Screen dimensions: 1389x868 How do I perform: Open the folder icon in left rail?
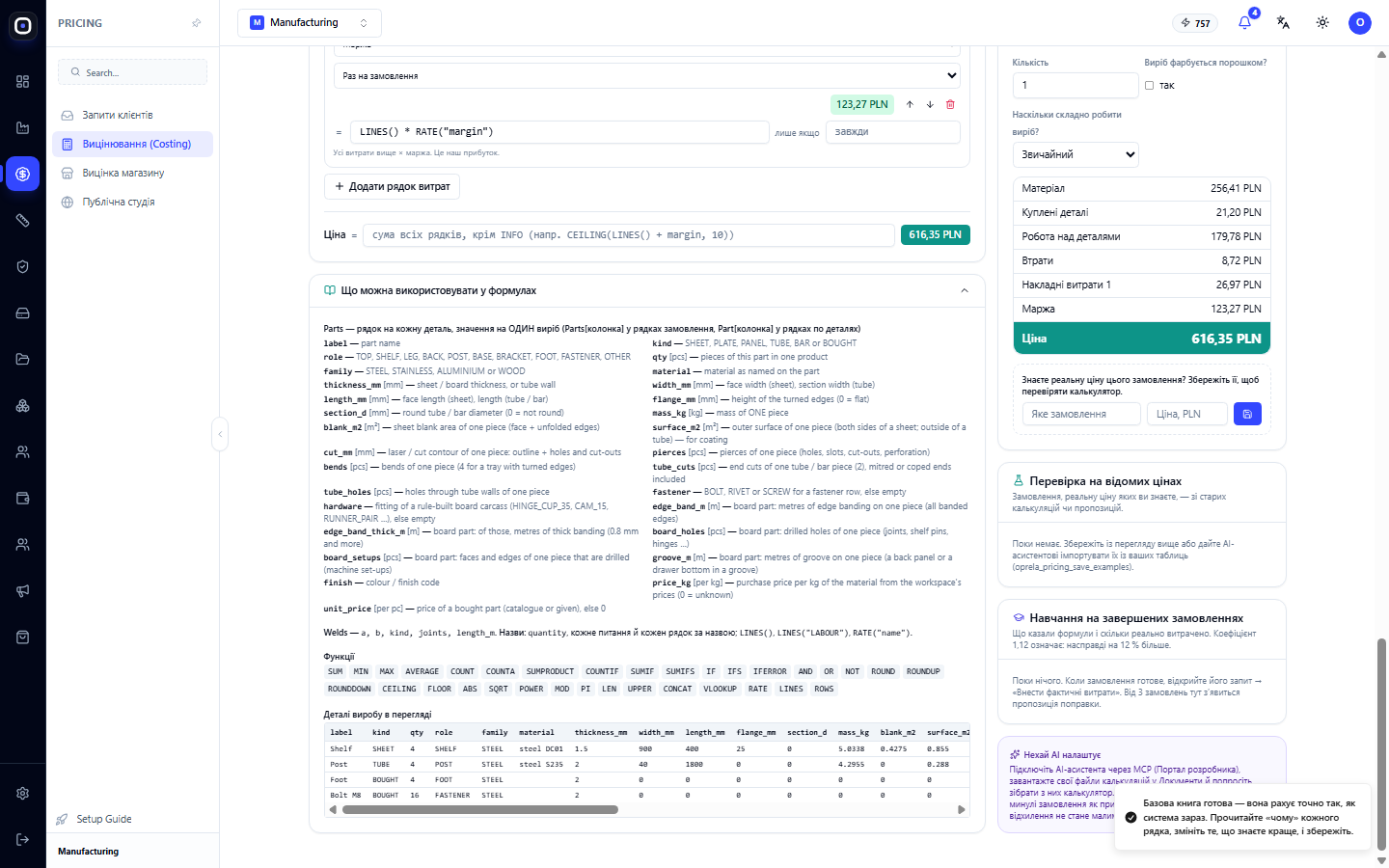[x=23, y=360]
